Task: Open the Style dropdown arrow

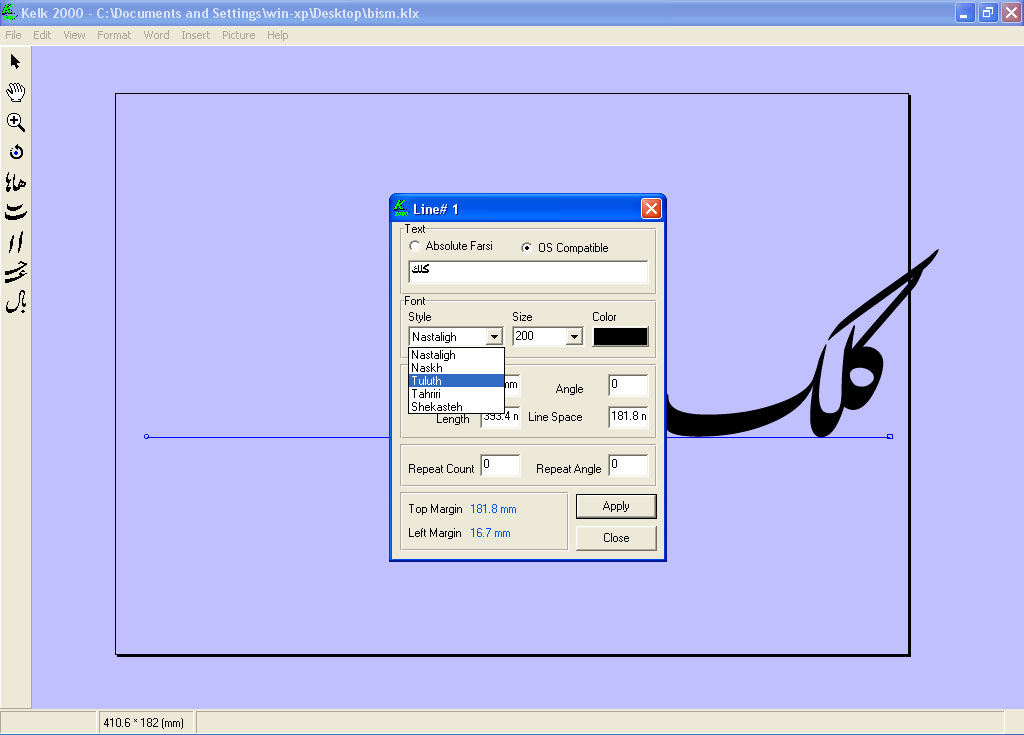Action: click(494, 337)
